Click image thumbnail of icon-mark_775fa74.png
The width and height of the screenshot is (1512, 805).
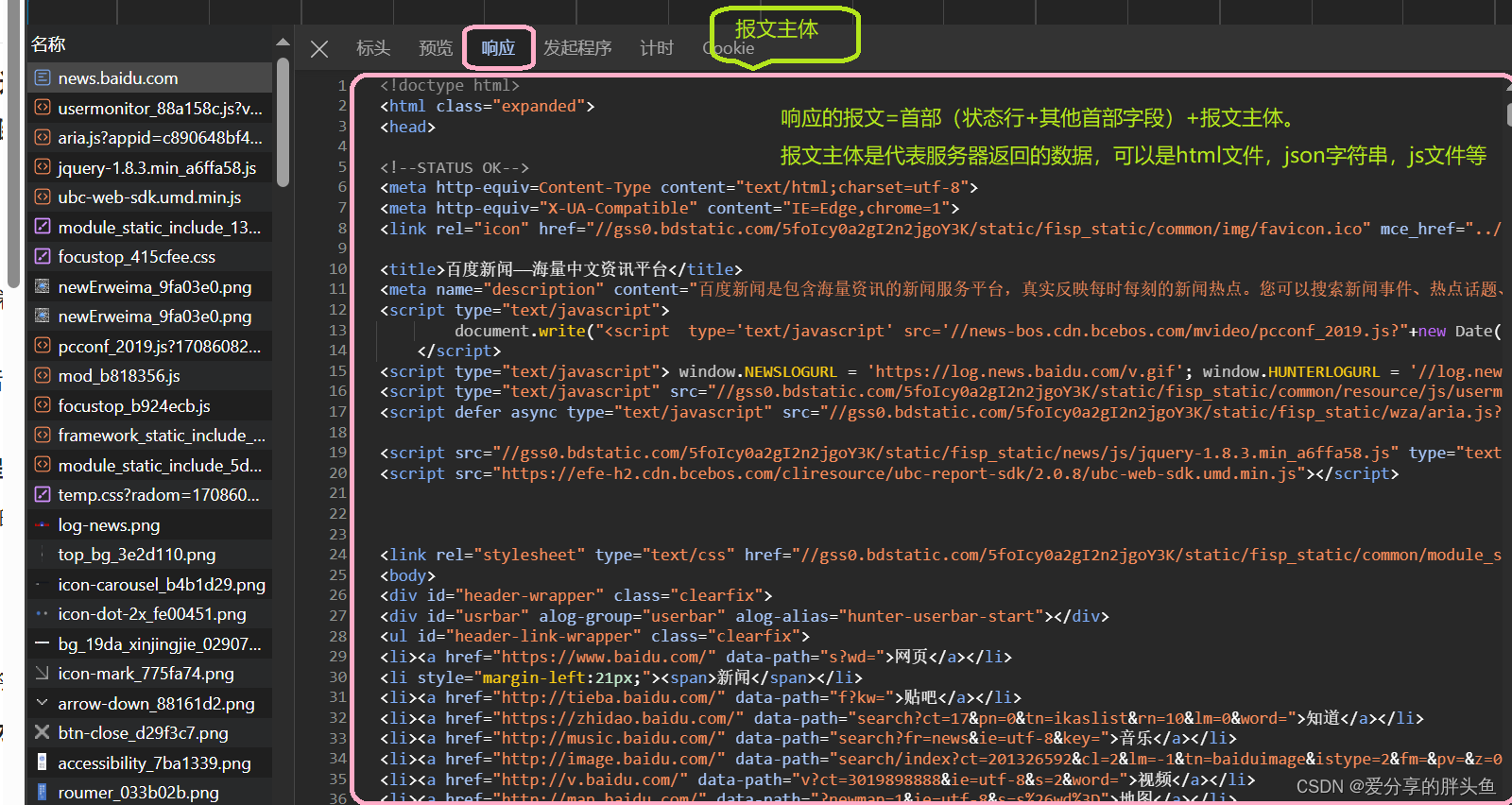pos(42,673)
